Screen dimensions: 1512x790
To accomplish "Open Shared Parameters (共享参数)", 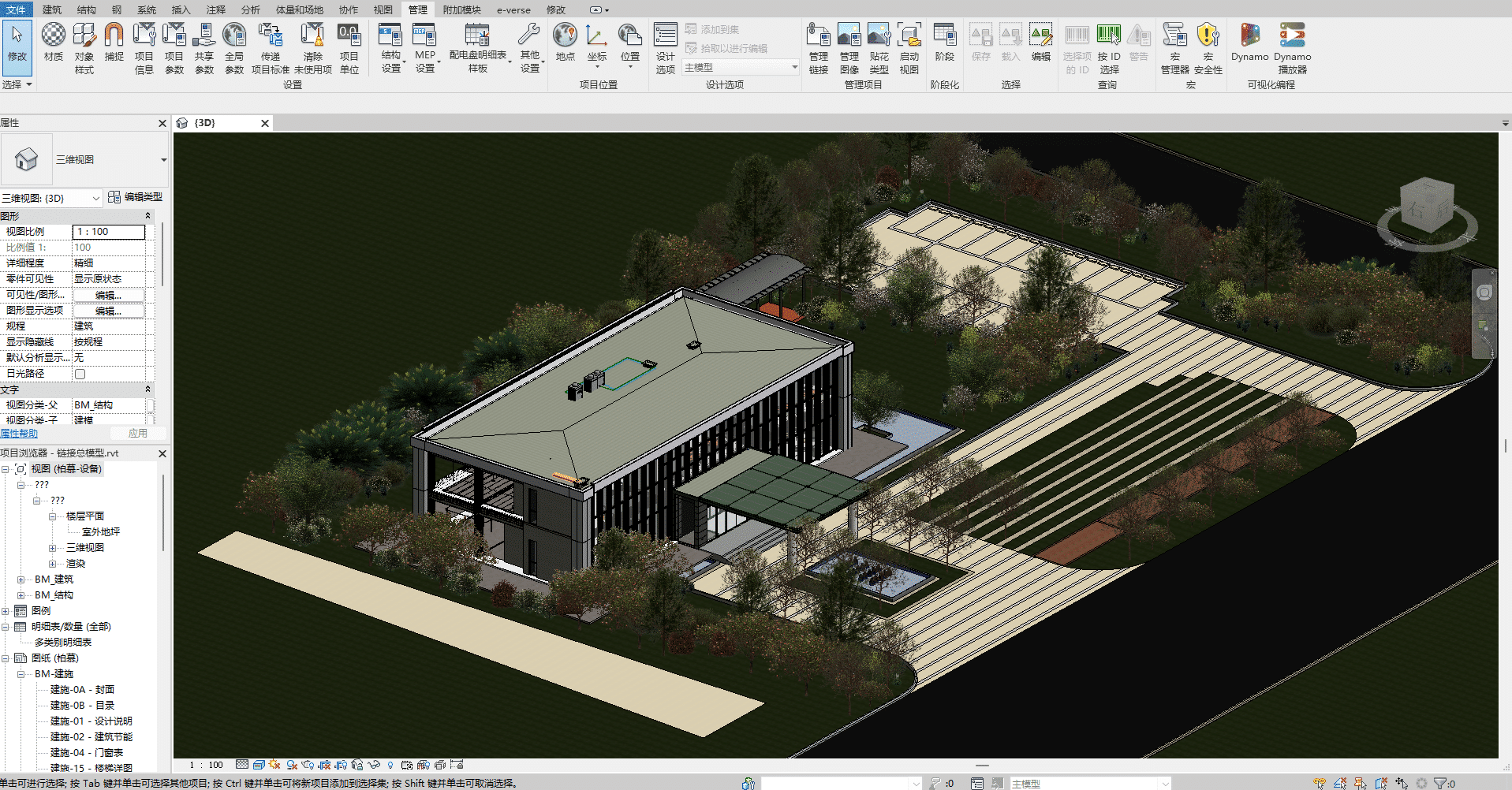I will pyautogui.click(x=204, y=49).
